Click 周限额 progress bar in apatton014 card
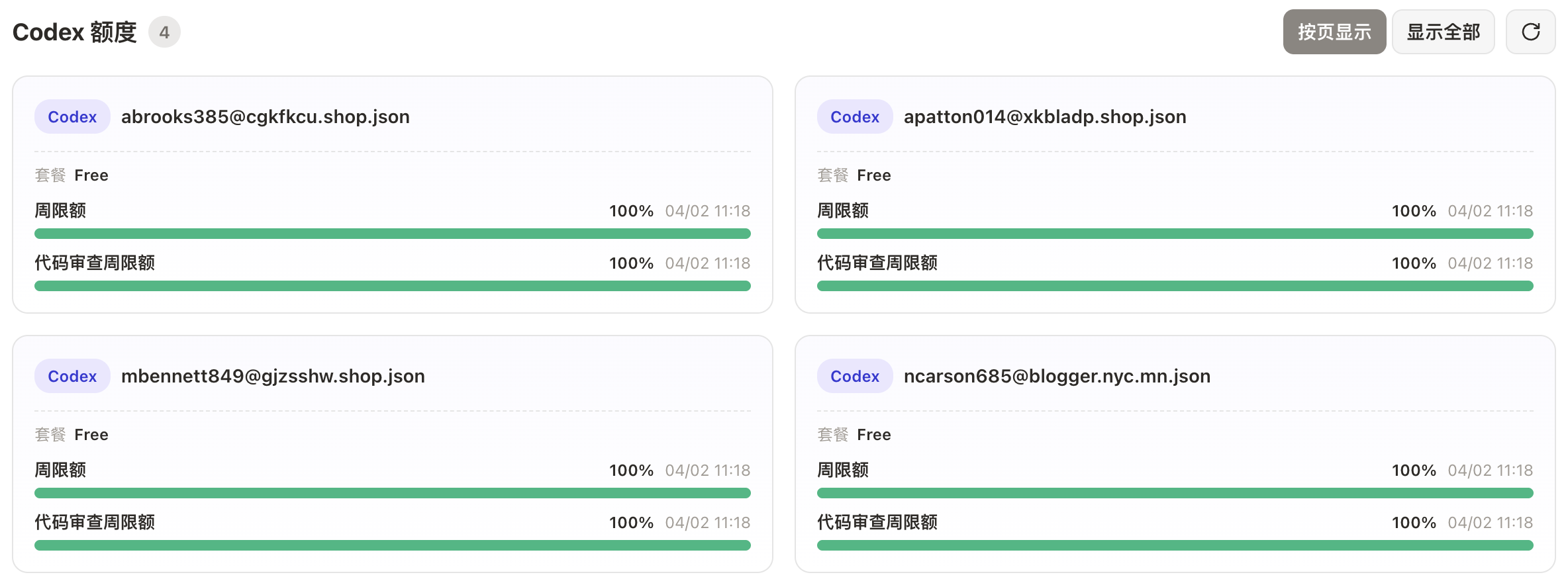The width and height of the screenshot is (1568, 585). (1175, 234)
